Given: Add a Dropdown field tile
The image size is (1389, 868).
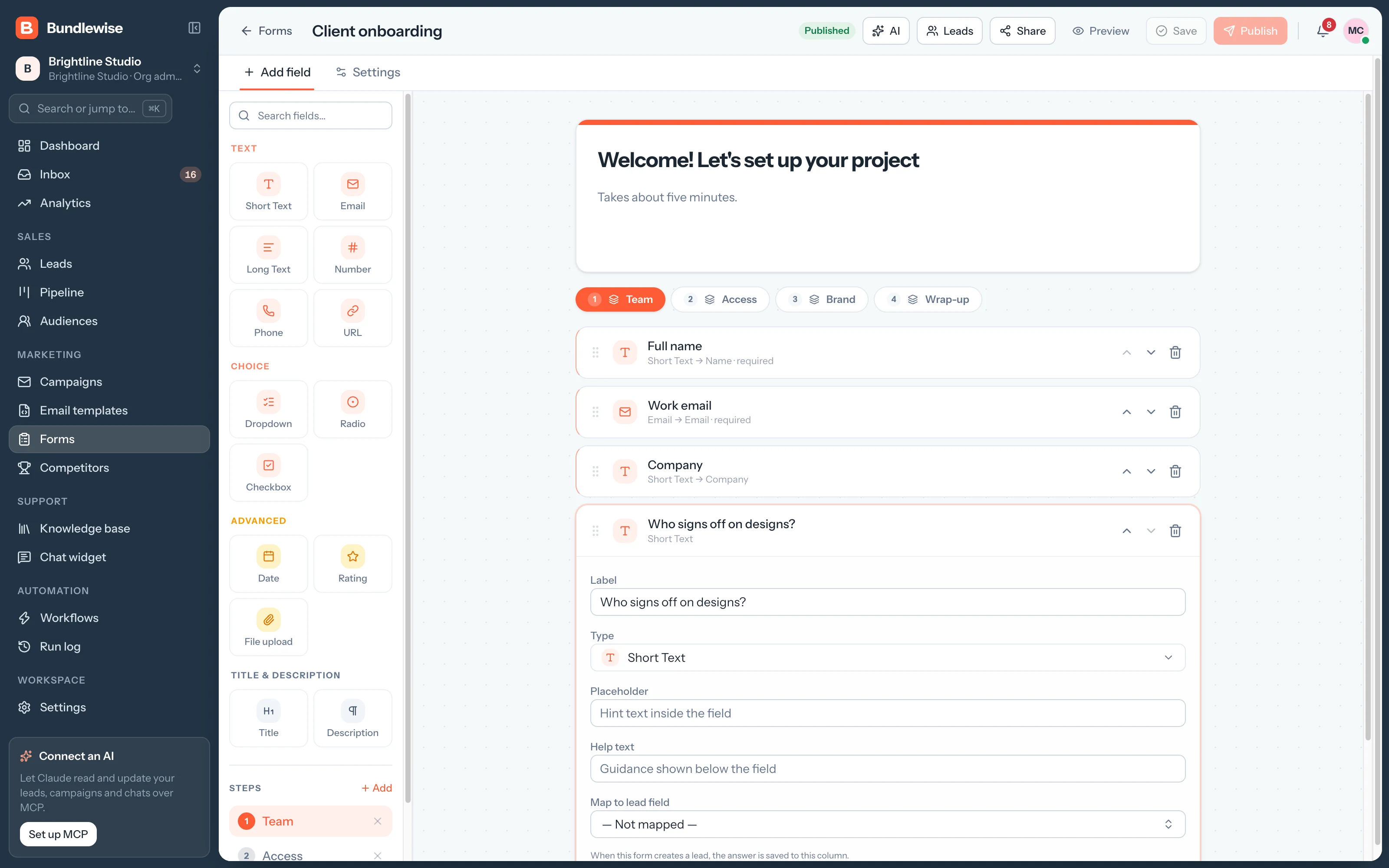Looking at the screenshot, I should [268, 409].
